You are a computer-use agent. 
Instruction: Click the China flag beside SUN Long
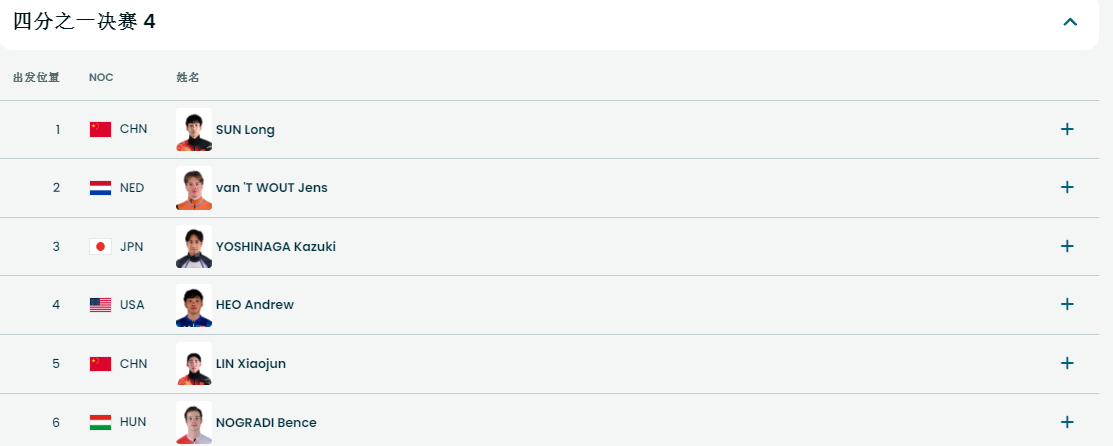(x=100, y=129)
